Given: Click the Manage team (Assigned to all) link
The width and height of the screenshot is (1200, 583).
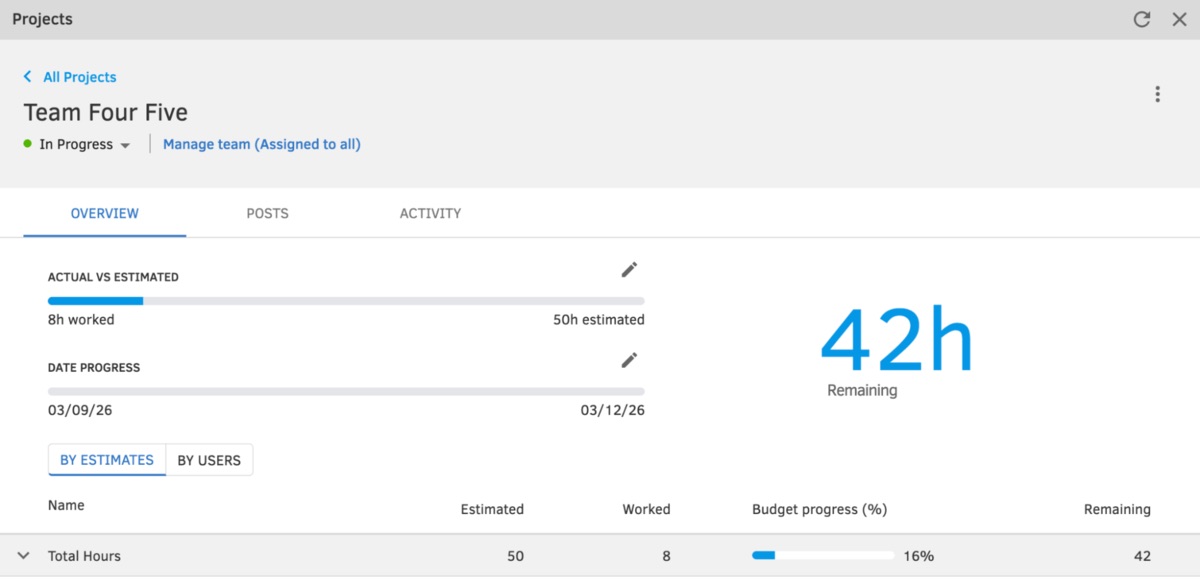Looking at the screenshot, I should pyautogui.click(x=261, y=144).
